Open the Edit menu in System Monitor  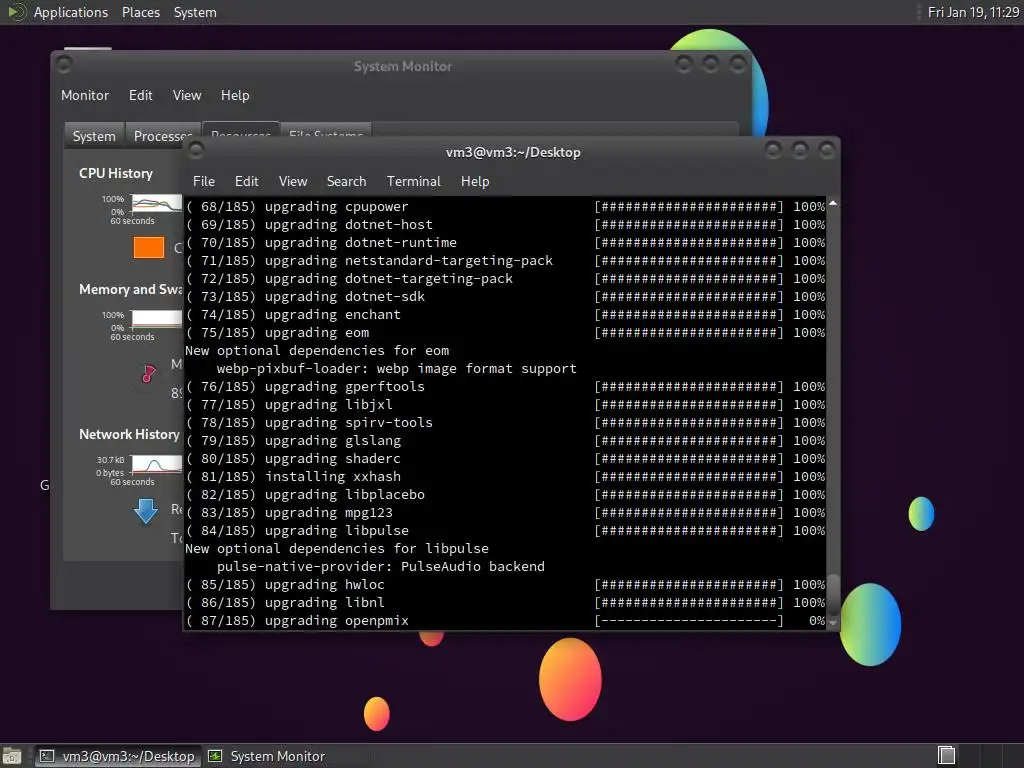click(140, 95)
